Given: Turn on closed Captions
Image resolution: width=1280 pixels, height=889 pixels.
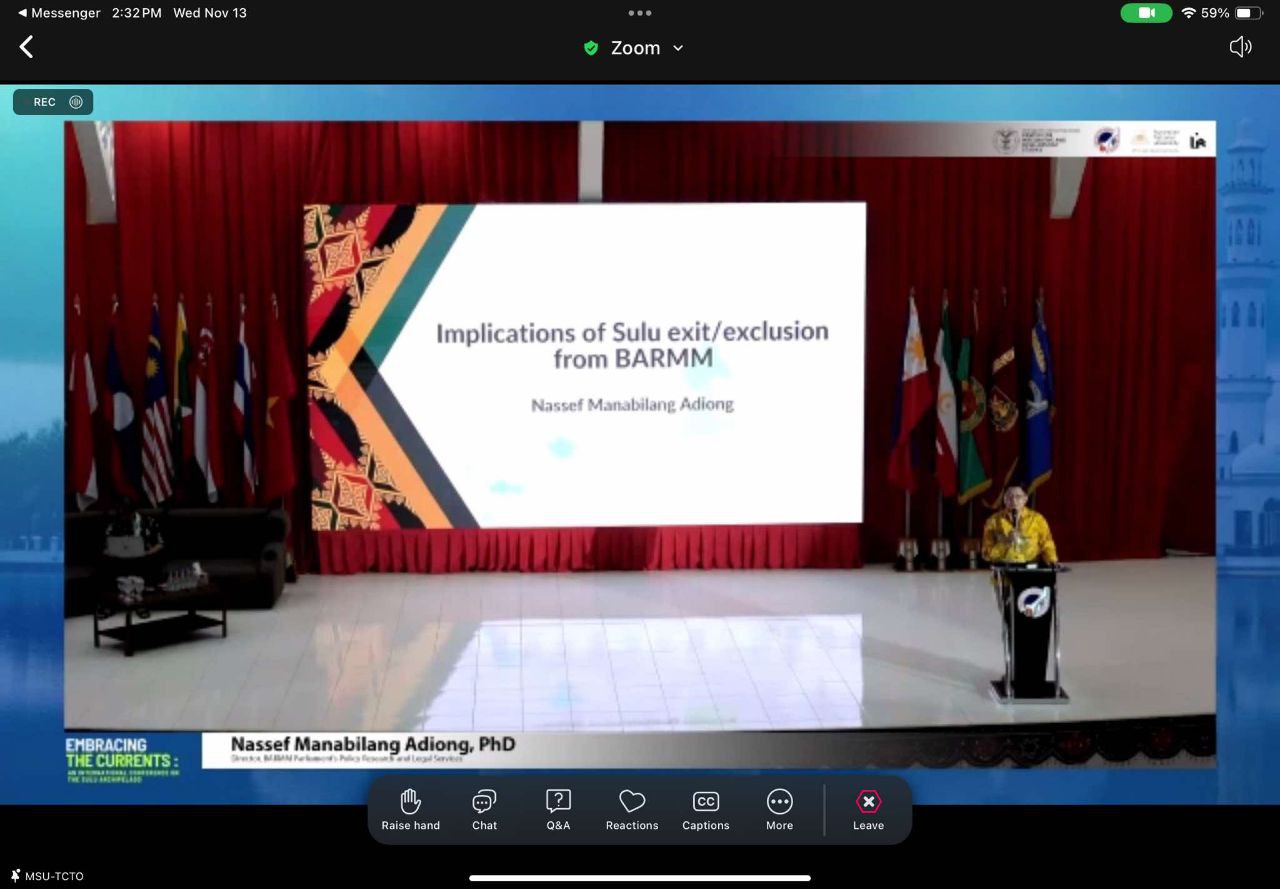Looking at the screenshot, I should click(x=706, y=809).
